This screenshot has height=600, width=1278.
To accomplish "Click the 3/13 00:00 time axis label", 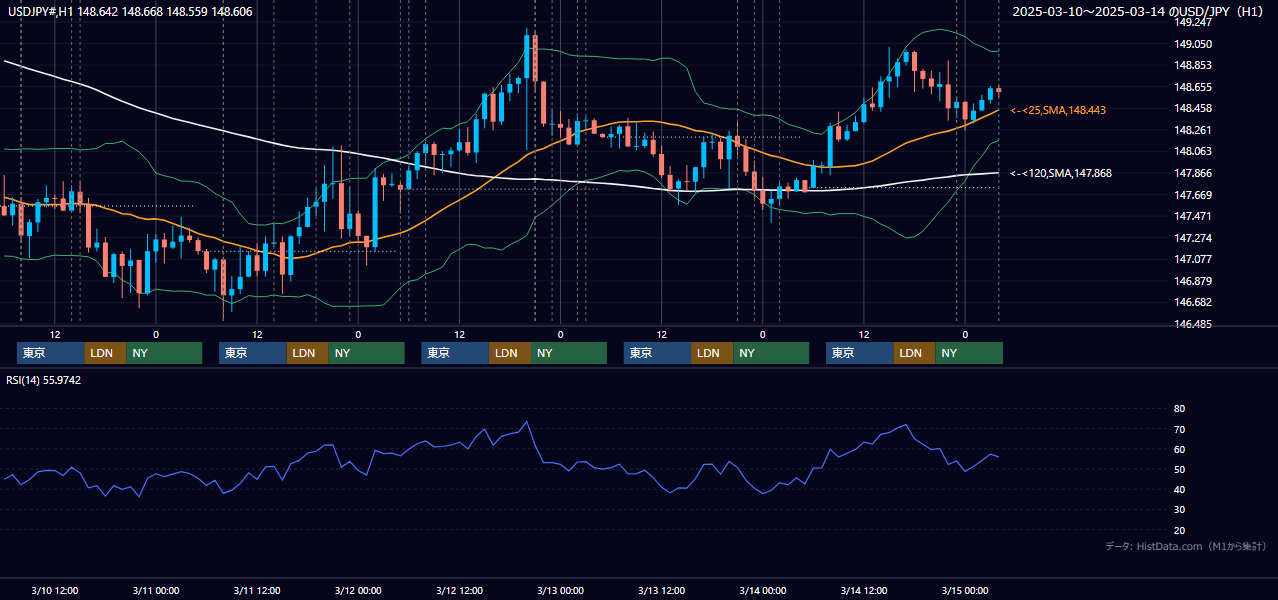I will point(560,590).
